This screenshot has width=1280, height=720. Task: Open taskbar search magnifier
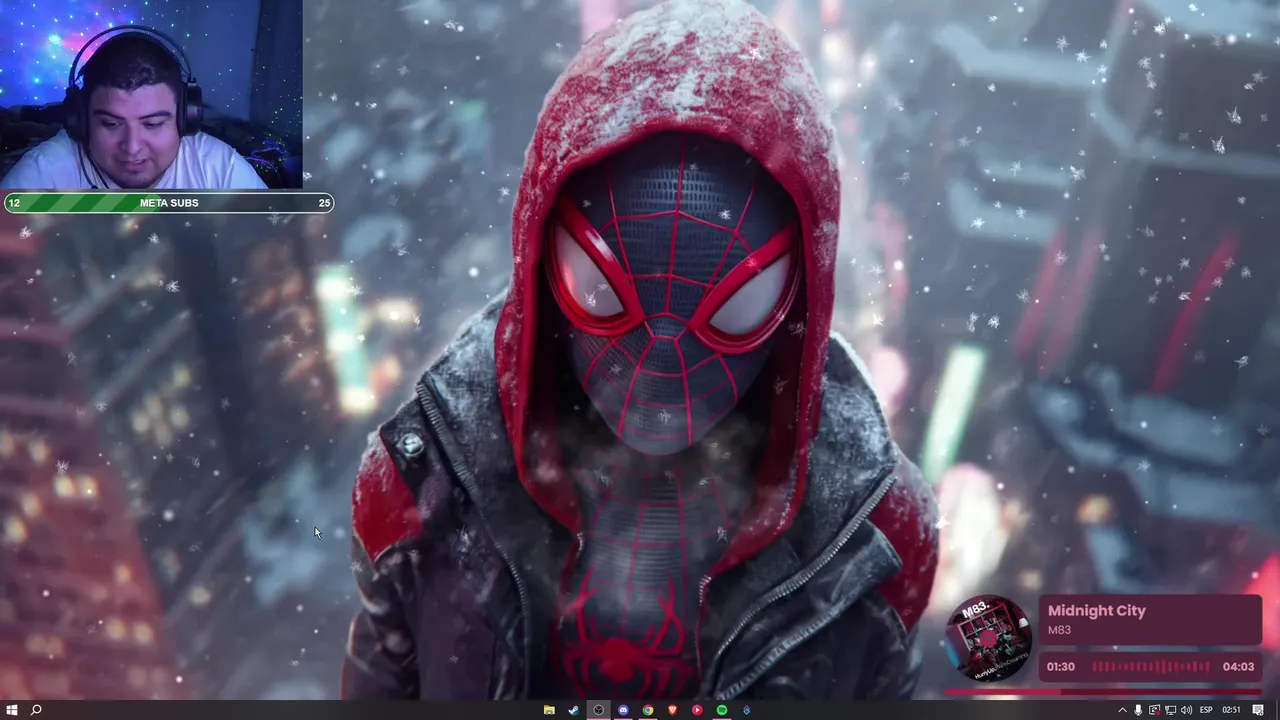[x=36, y=710]
